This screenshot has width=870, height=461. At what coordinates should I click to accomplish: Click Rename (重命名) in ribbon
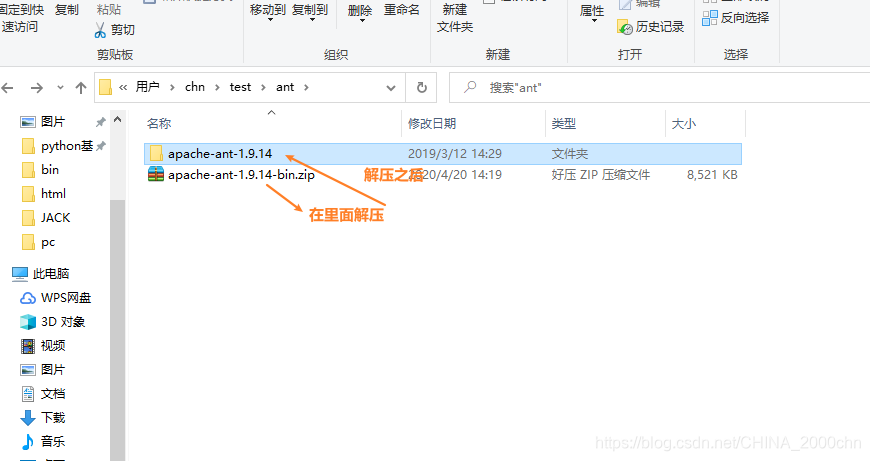402,10
